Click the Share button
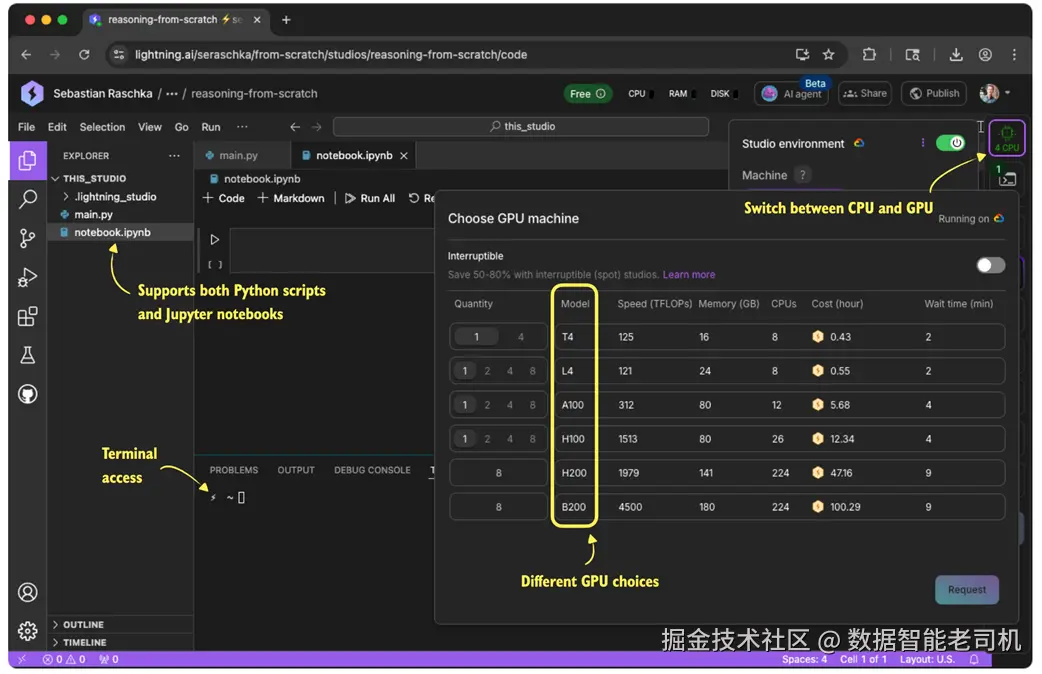The width and height of the screenshot is (1042, 674). [865, 94]
